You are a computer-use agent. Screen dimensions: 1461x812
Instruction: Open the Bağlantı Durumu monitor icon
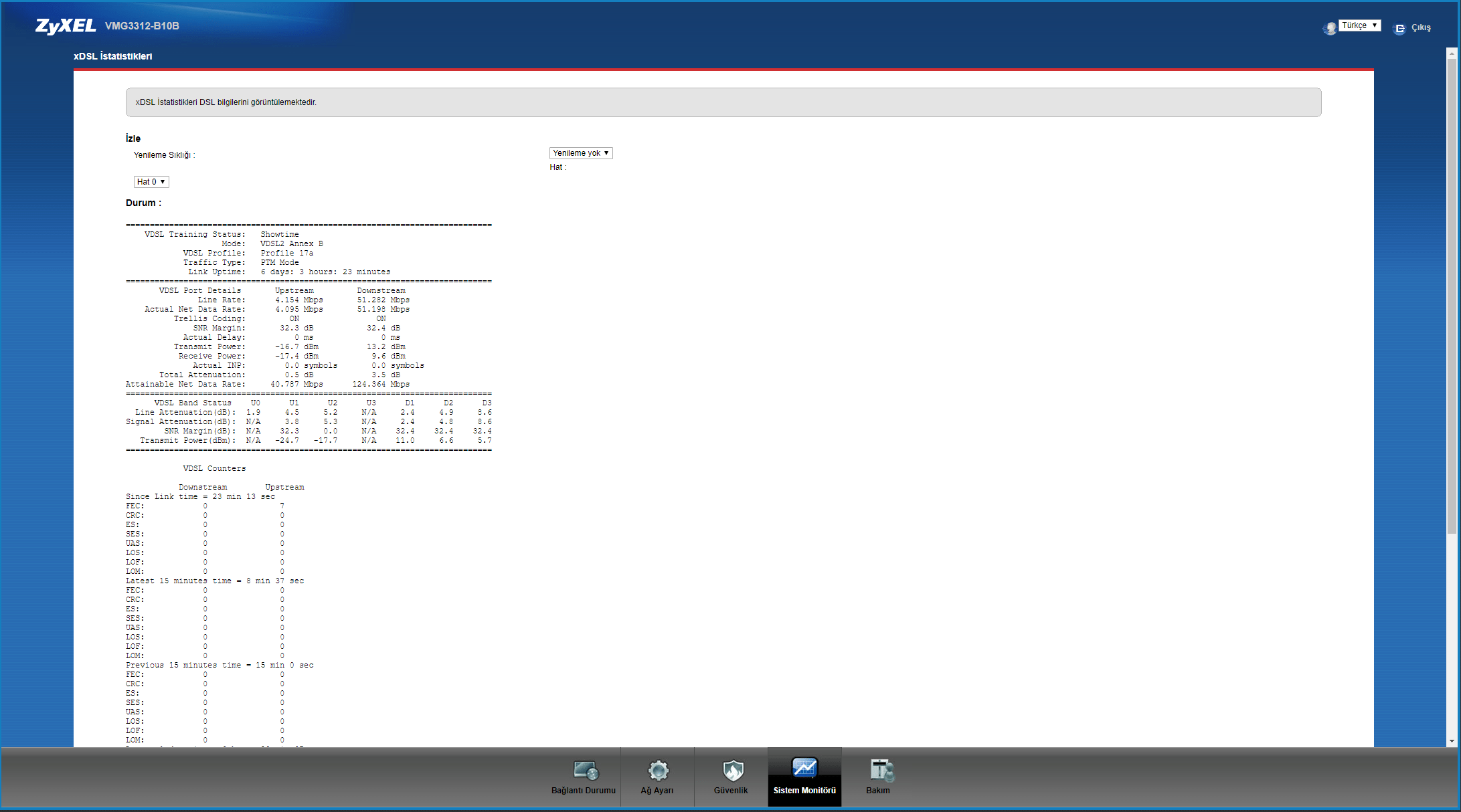[x=586, y=771]
